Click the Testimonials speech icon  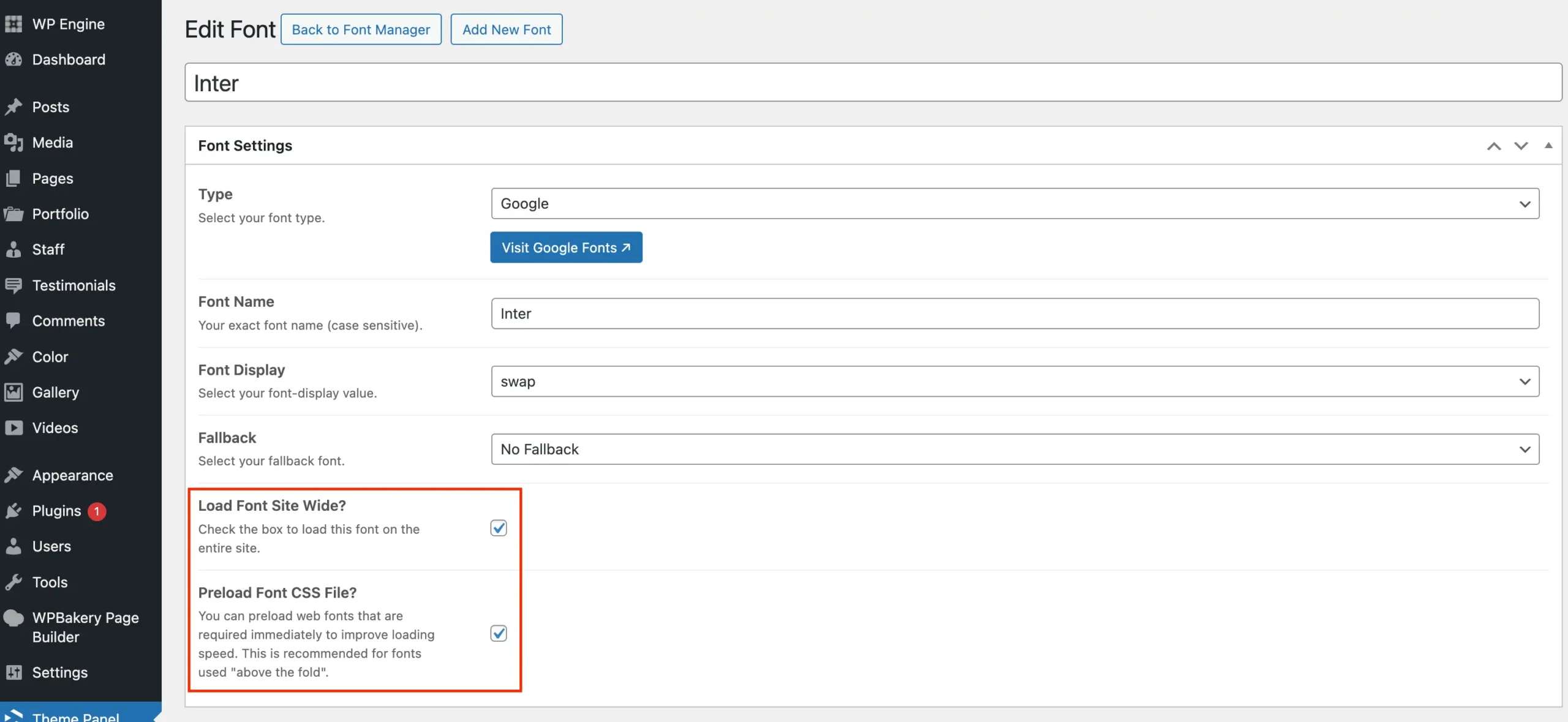pos(13,285)
